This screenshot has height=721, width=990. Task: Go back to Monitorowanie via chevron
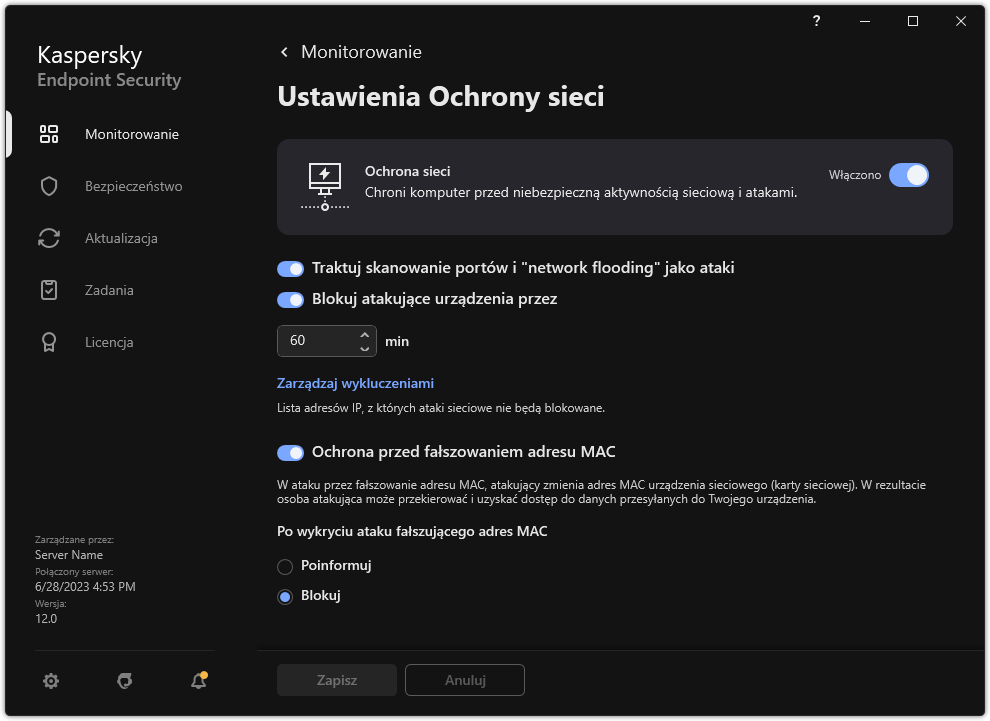[283, 51]
